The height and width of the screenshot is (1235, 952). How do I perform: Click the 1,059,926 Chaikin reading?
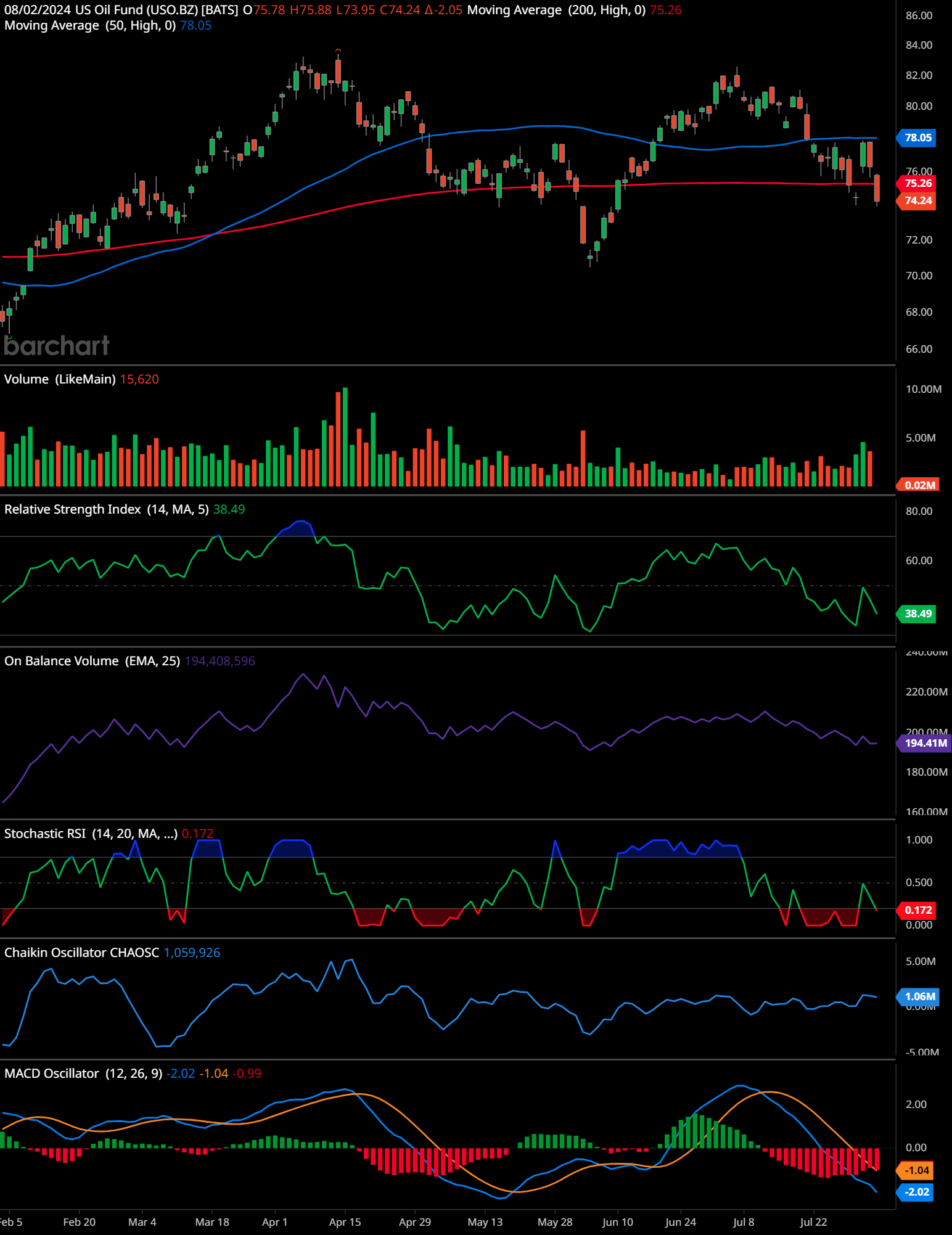click(192, 953)
